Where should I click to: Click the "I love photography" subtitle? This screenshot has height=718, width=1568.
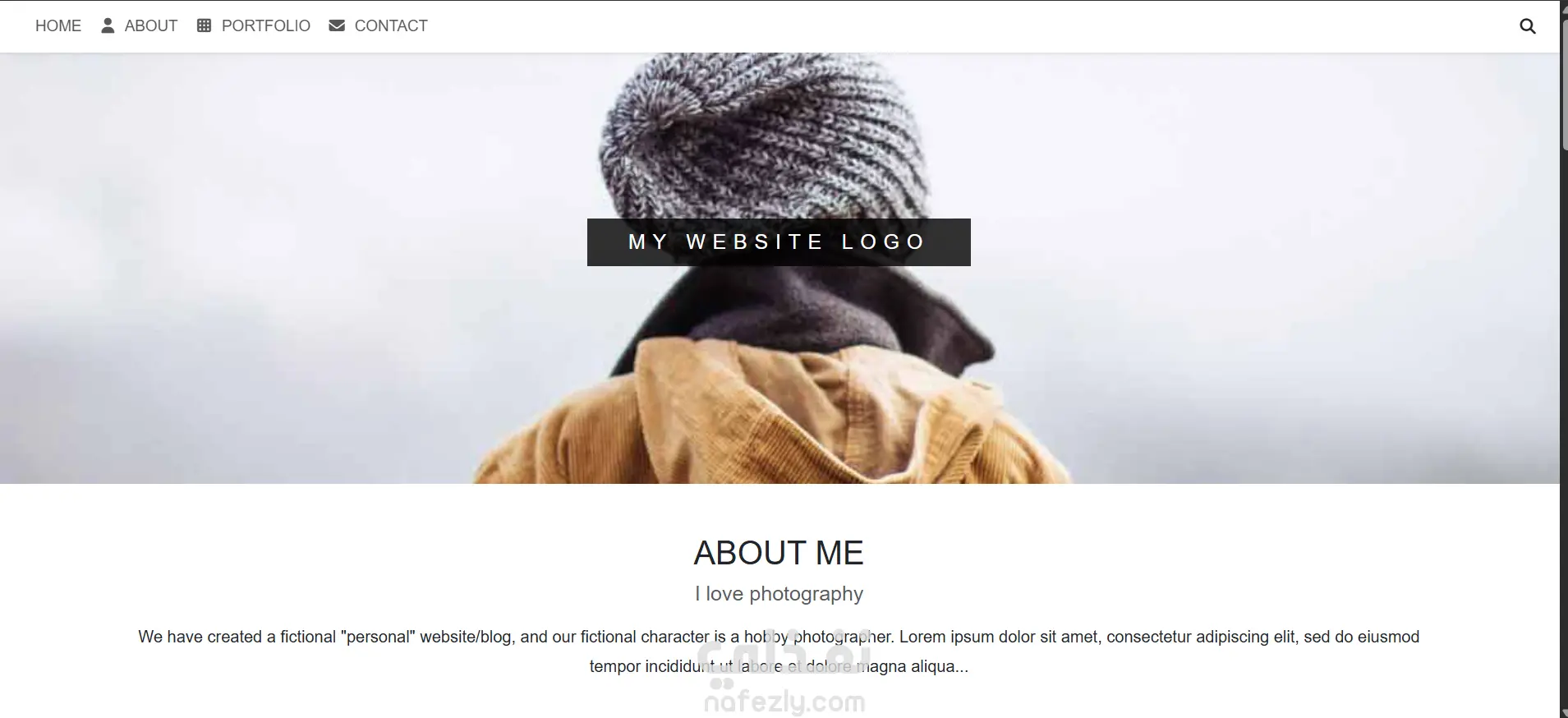pyautogui.click(x=779, y=594)
